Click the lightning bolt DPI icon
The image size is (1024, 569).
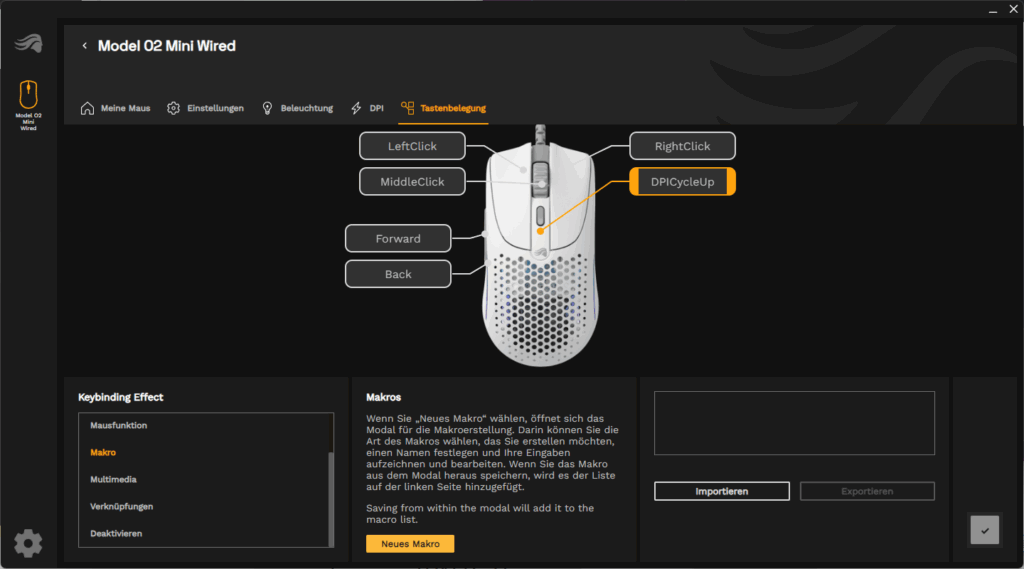click(356, 108)
